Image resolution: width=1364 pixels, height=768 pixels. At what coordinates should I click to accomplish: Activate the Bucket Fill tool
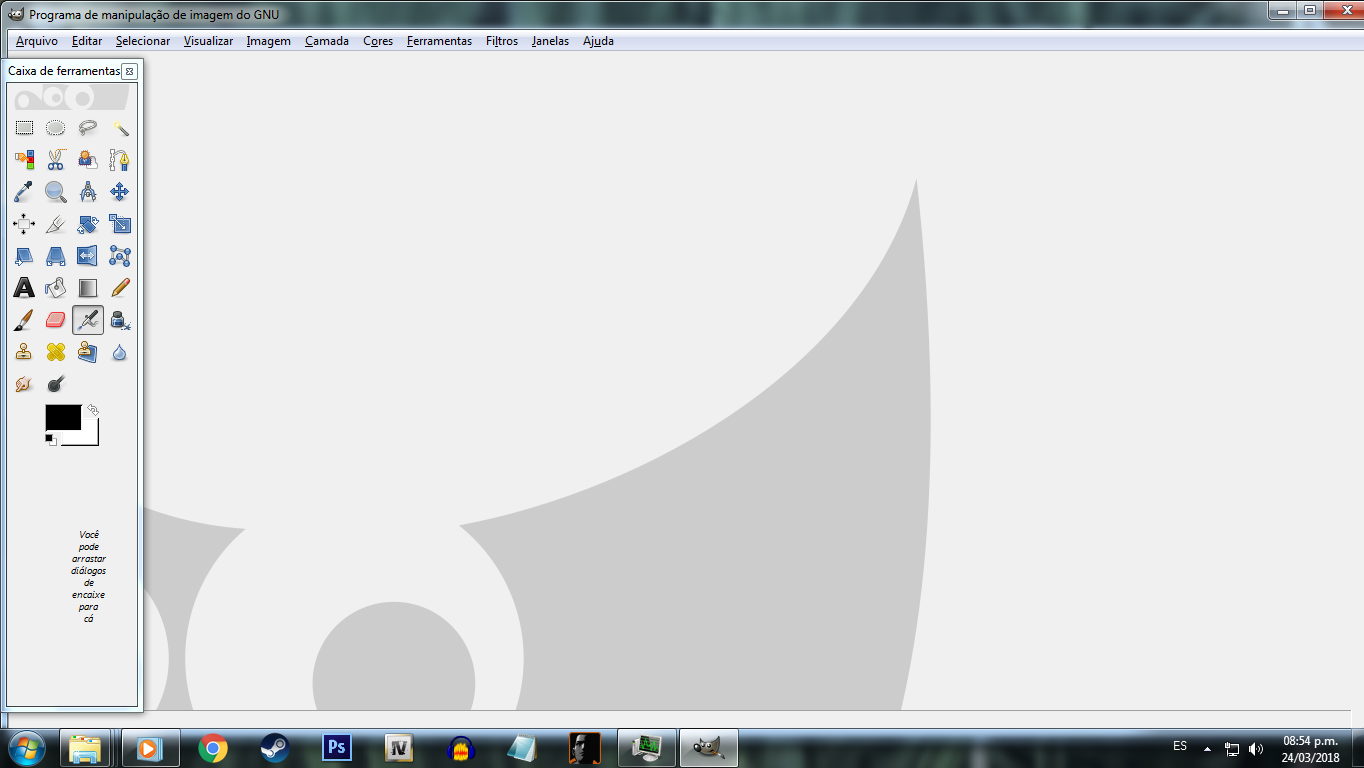pos(56,288)
